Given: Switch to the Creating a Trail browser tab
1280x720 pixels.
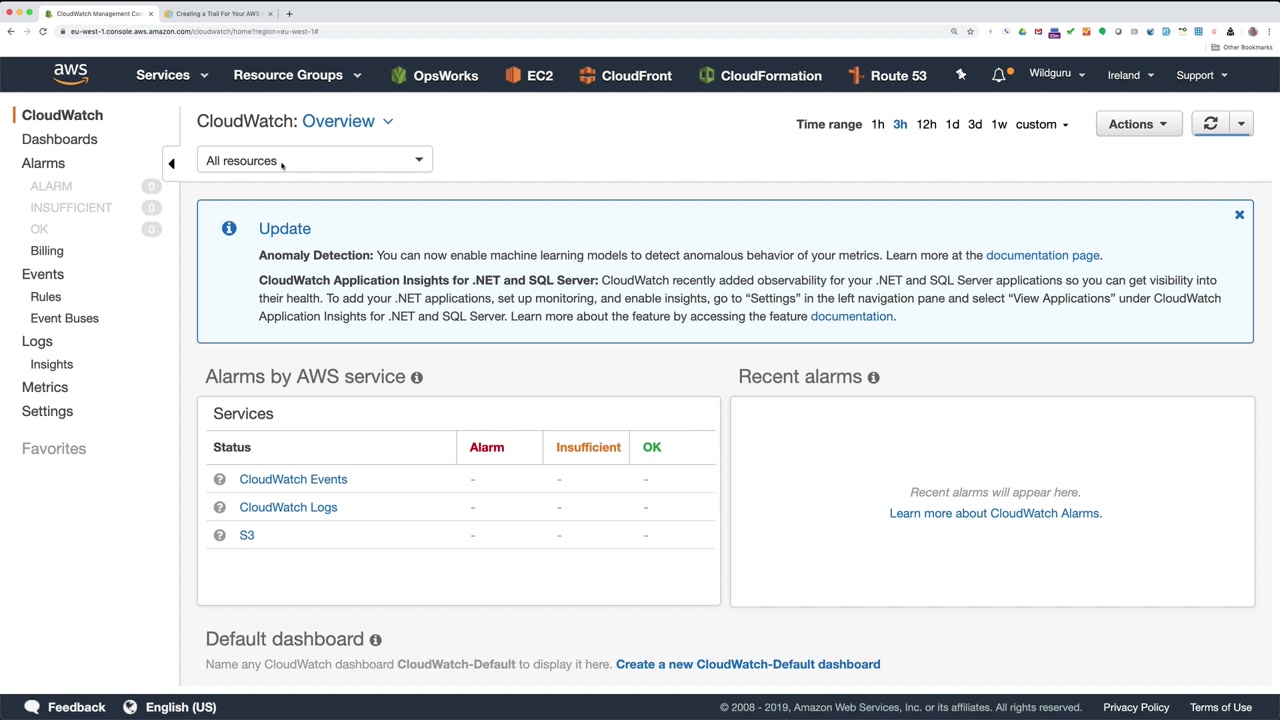Looking at the screenshot, I should coord(218,14).
